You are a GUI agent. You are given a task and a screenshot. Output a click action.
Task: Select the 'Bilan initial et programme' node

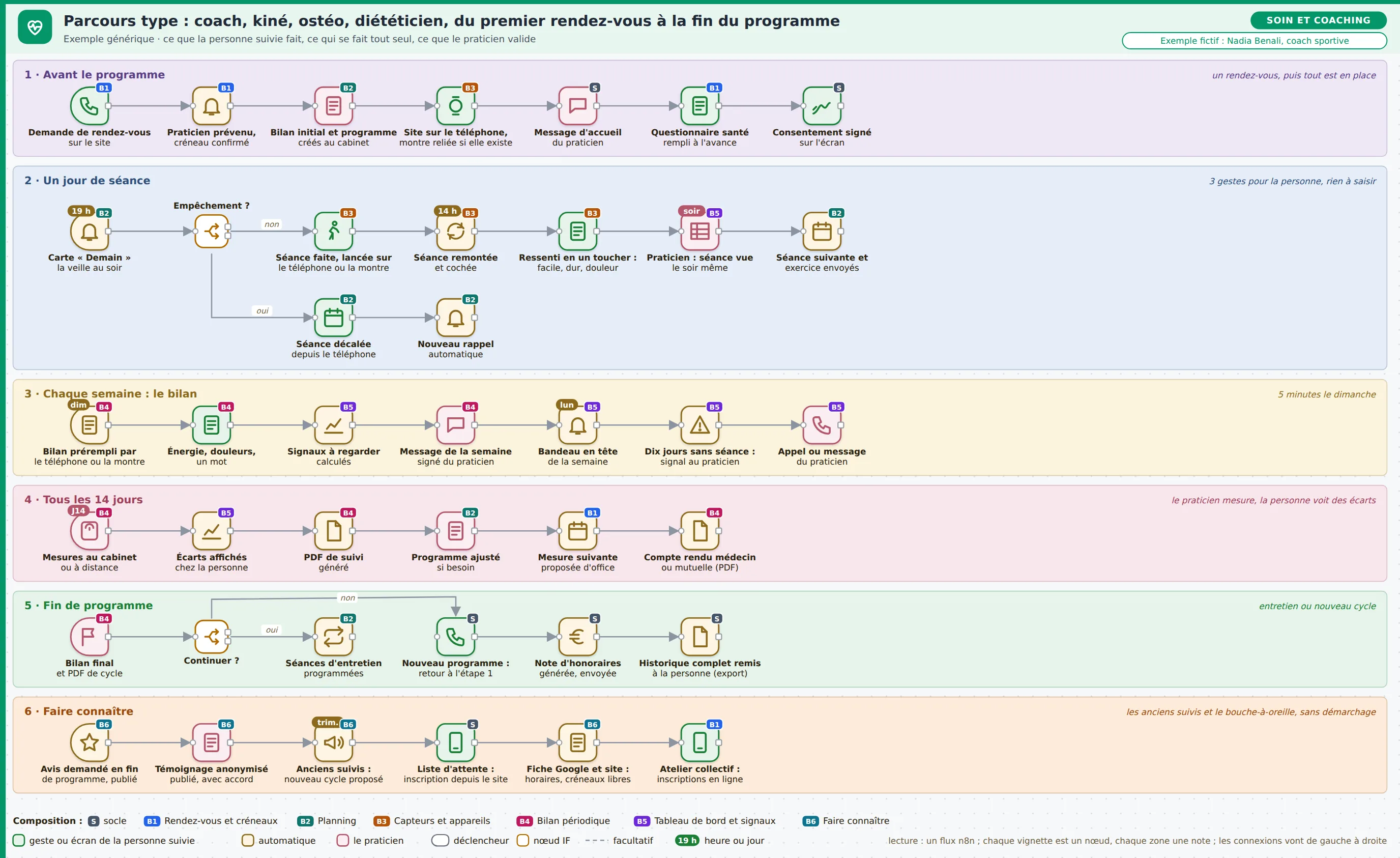(334, 106)
